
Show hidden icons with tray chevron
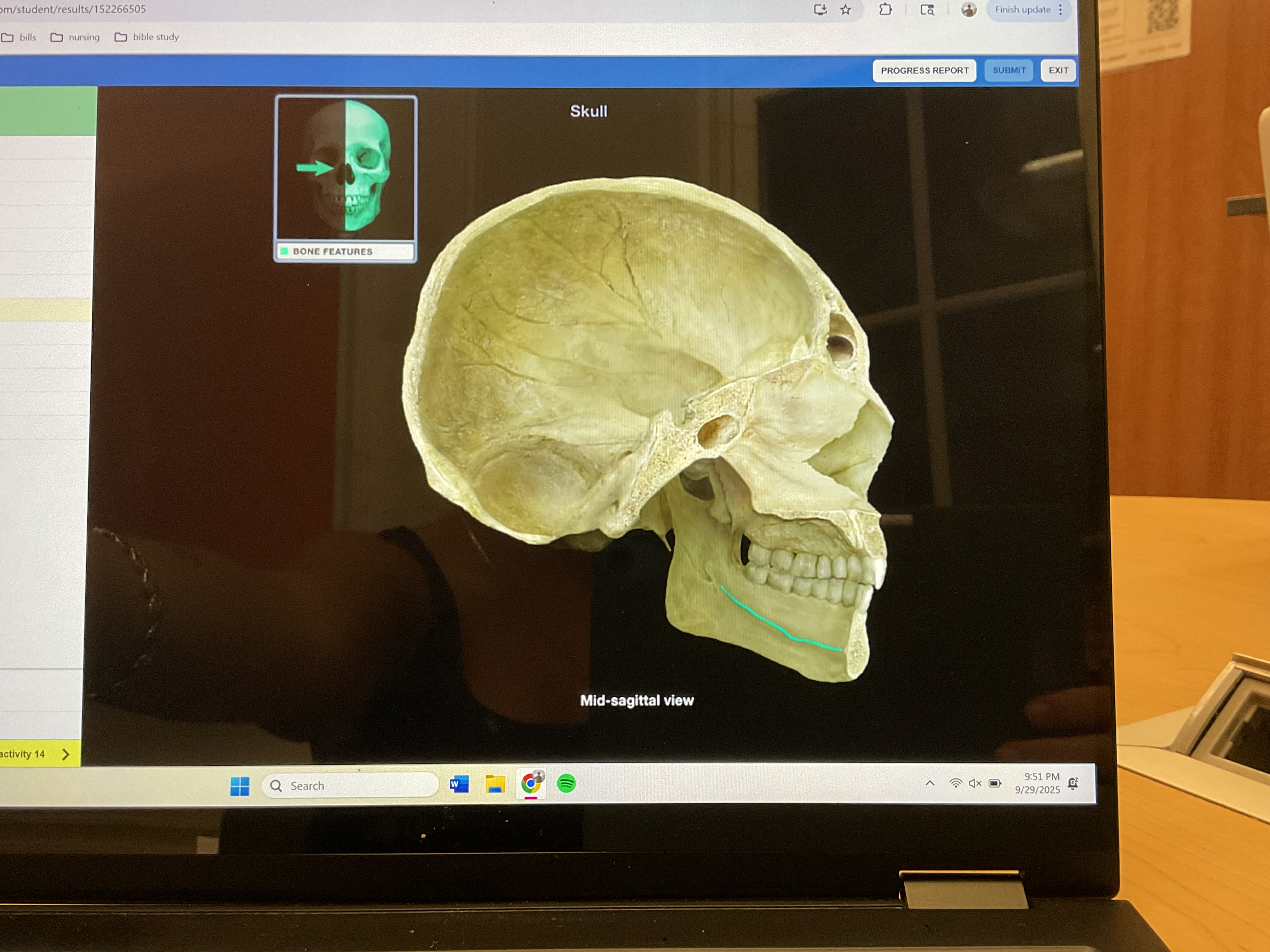click(x=930, y=783)
